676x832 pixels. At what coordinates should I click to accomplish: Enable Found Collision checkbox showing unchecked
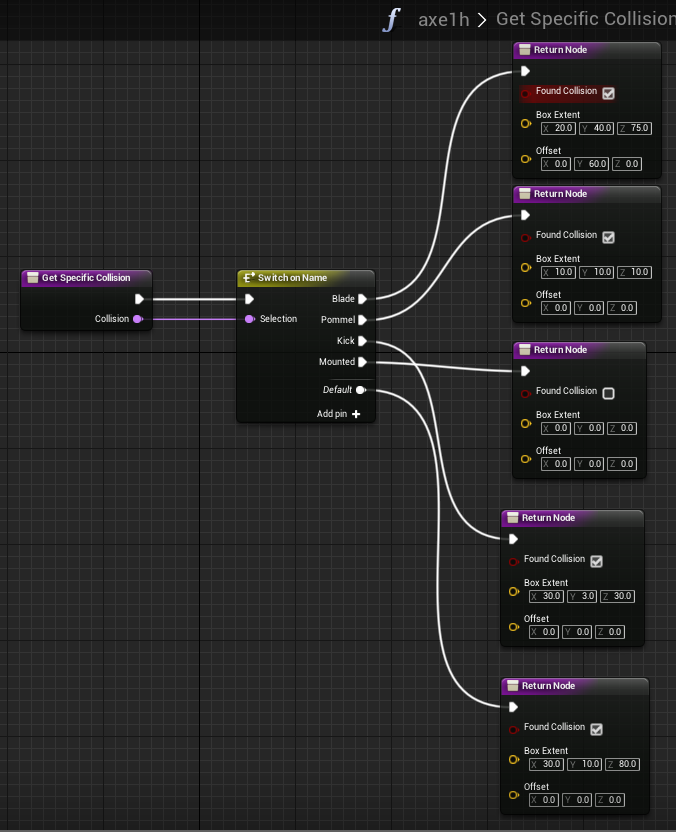608,393
